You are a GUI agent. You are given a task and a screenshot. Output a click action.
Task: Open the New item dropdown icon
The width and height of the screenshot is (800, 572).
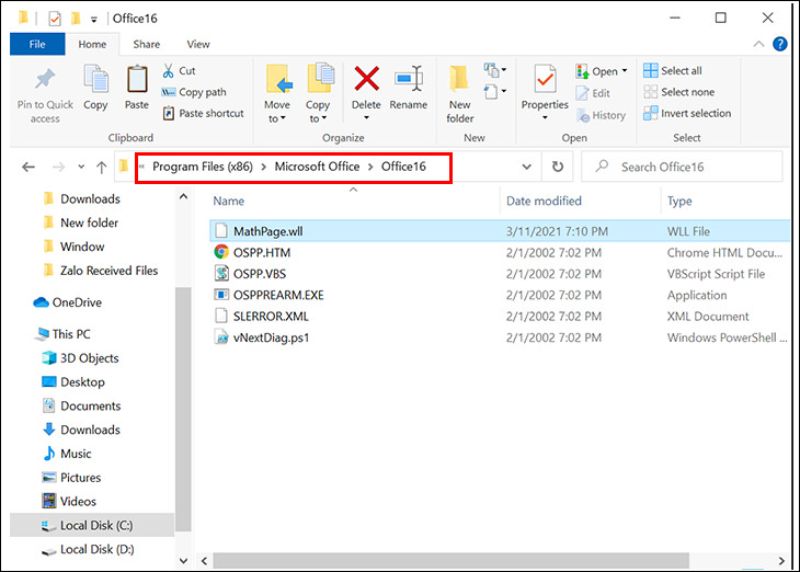[x=495, y=69]
